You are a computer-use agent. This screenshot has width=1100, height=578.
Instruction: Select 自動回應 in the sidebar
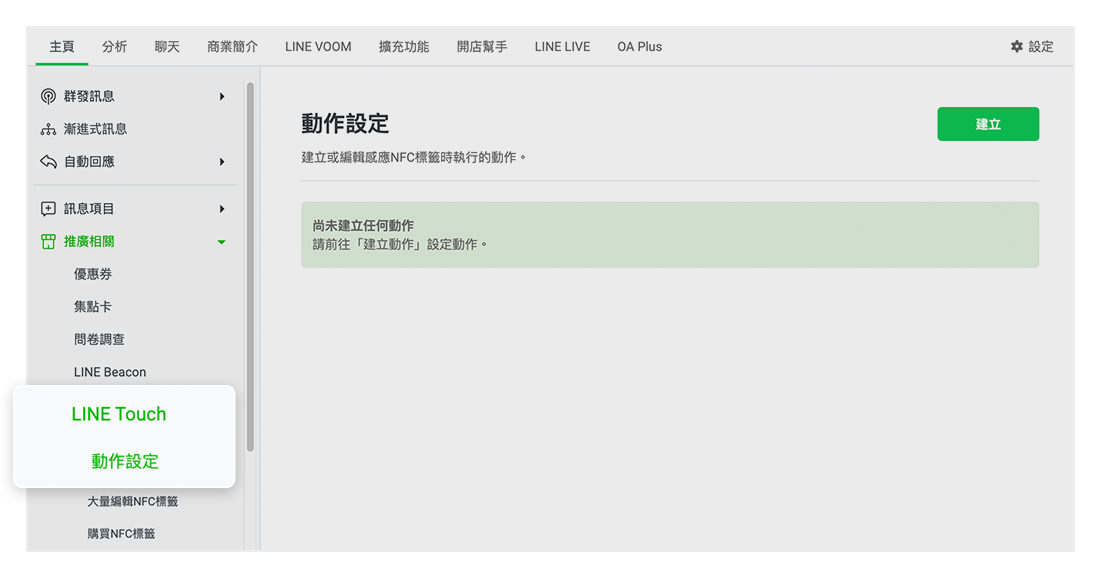click(89, 162)
